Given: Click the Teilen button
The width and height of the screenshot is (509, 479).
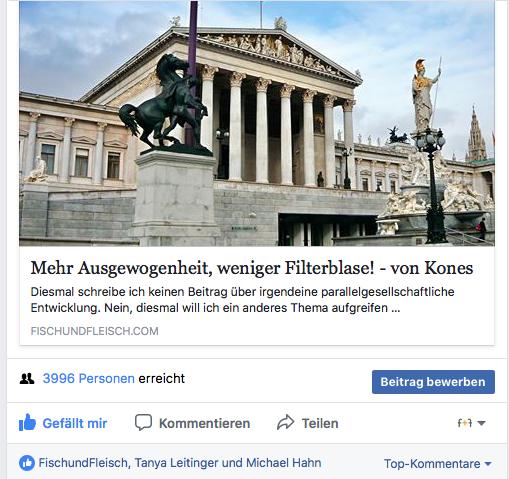Looking at the screenshot, I should (308, 423).
